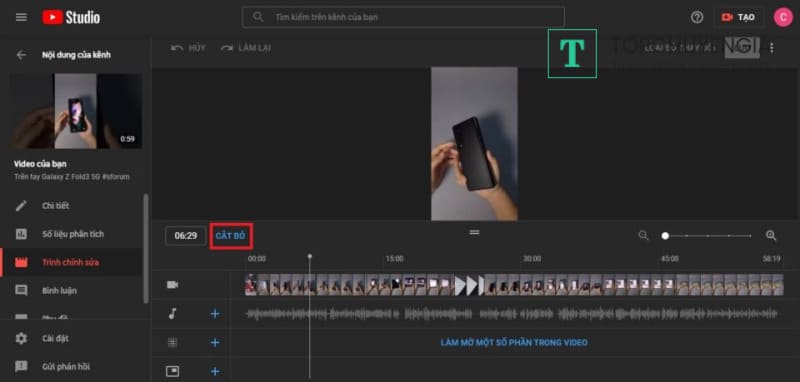The image size is (800, 382).
Task: Click the audio waveform track
Action: point(512,314)
